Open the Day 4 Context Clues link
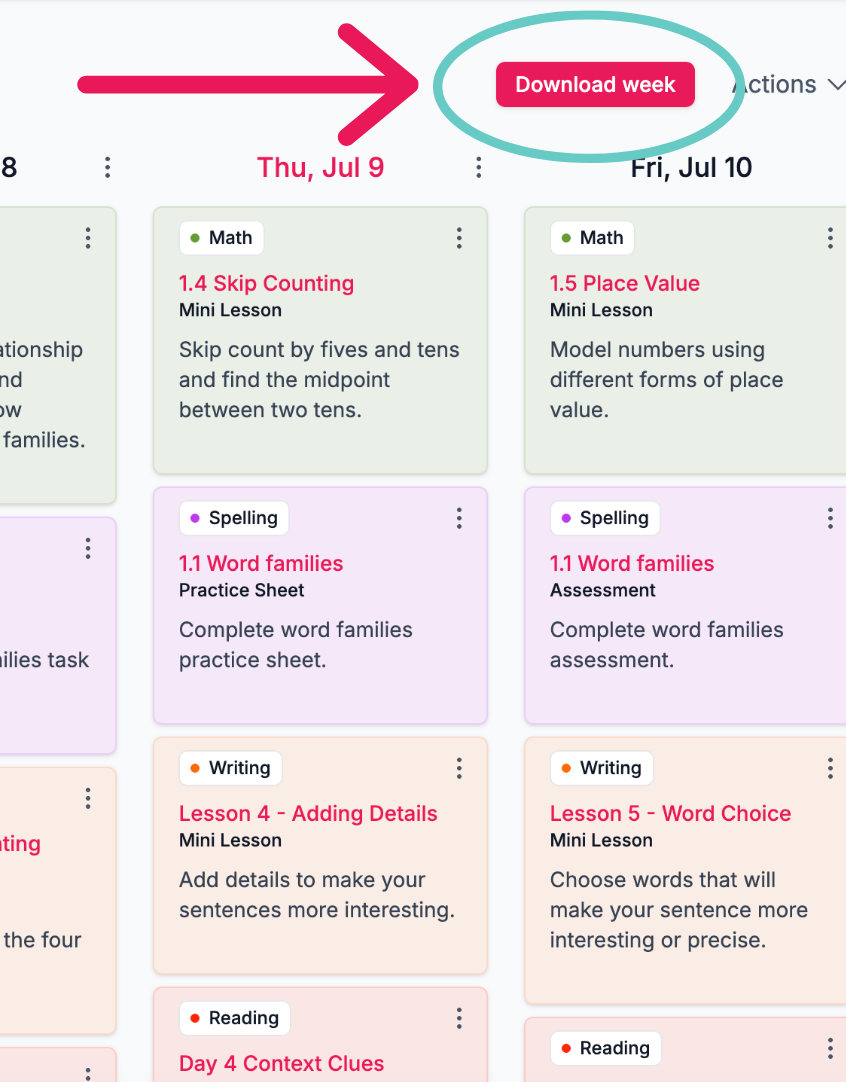 (x=282, y=1063)
